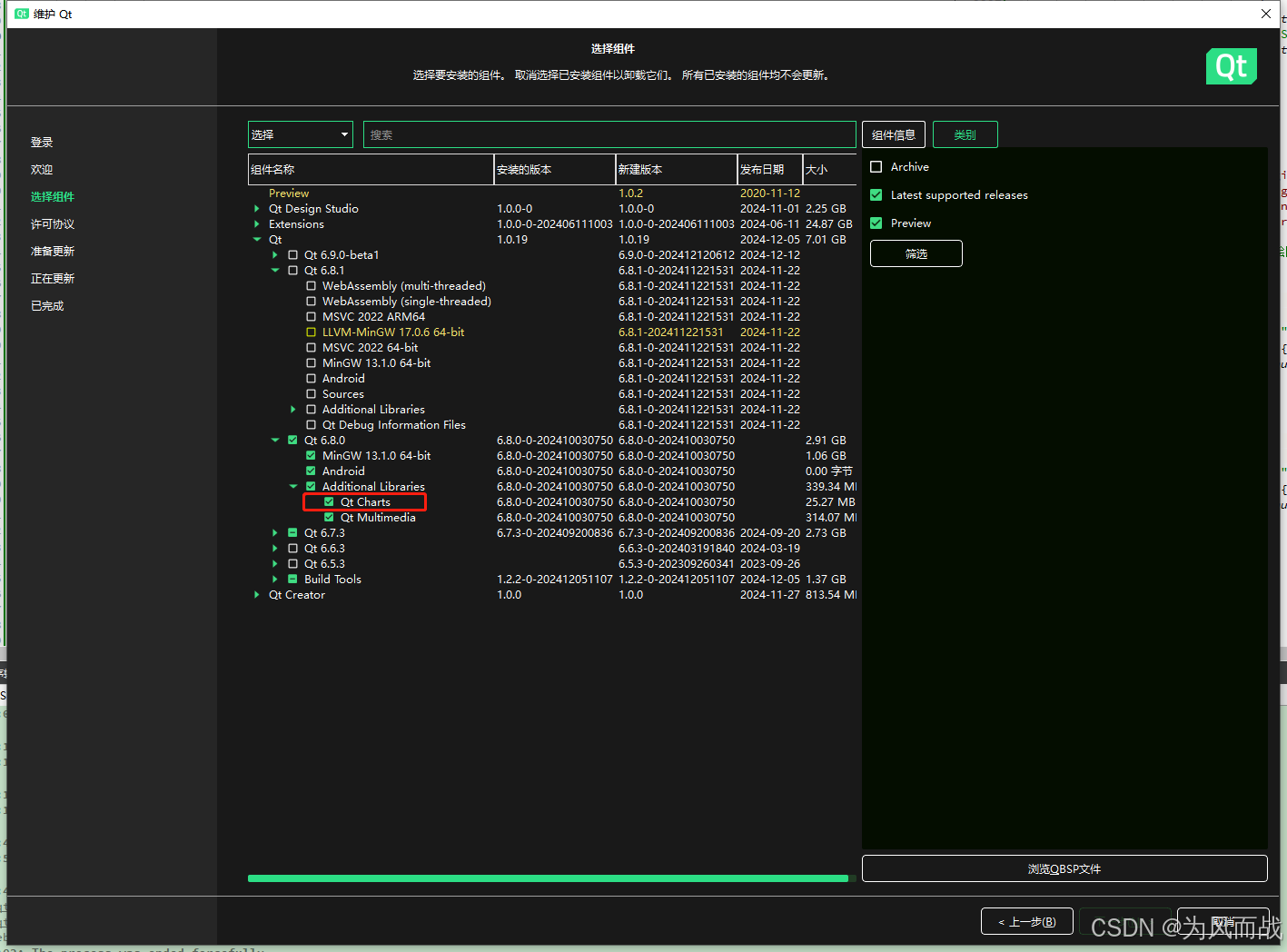Disable the Latest supported releases checkbox
Image resolution: width=1287 pixels, height=952 pixels.
point(876,194)
